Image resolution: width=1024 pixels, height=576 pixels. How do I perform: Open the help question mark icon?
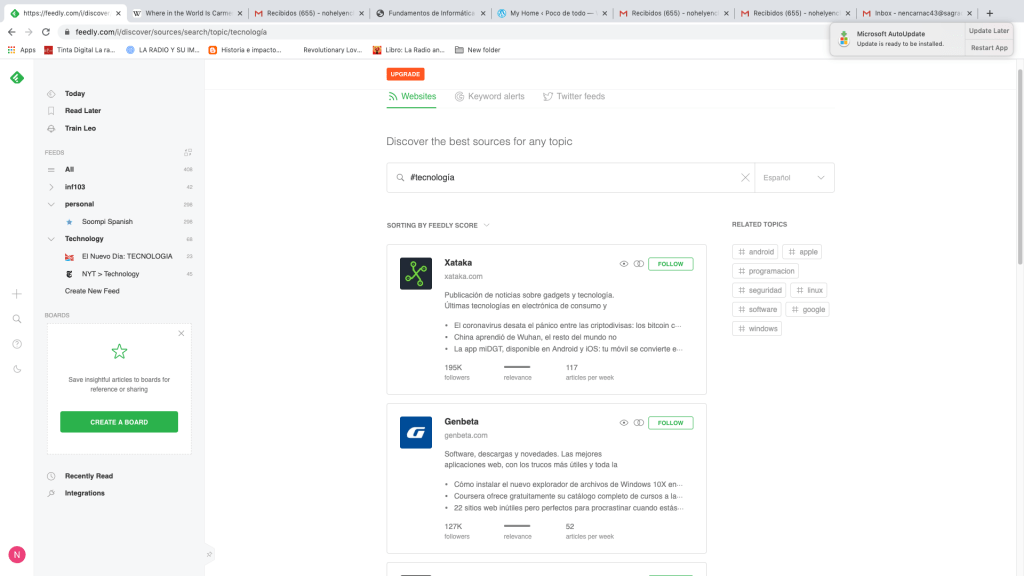pyautogui.click(x=16, y=344)
